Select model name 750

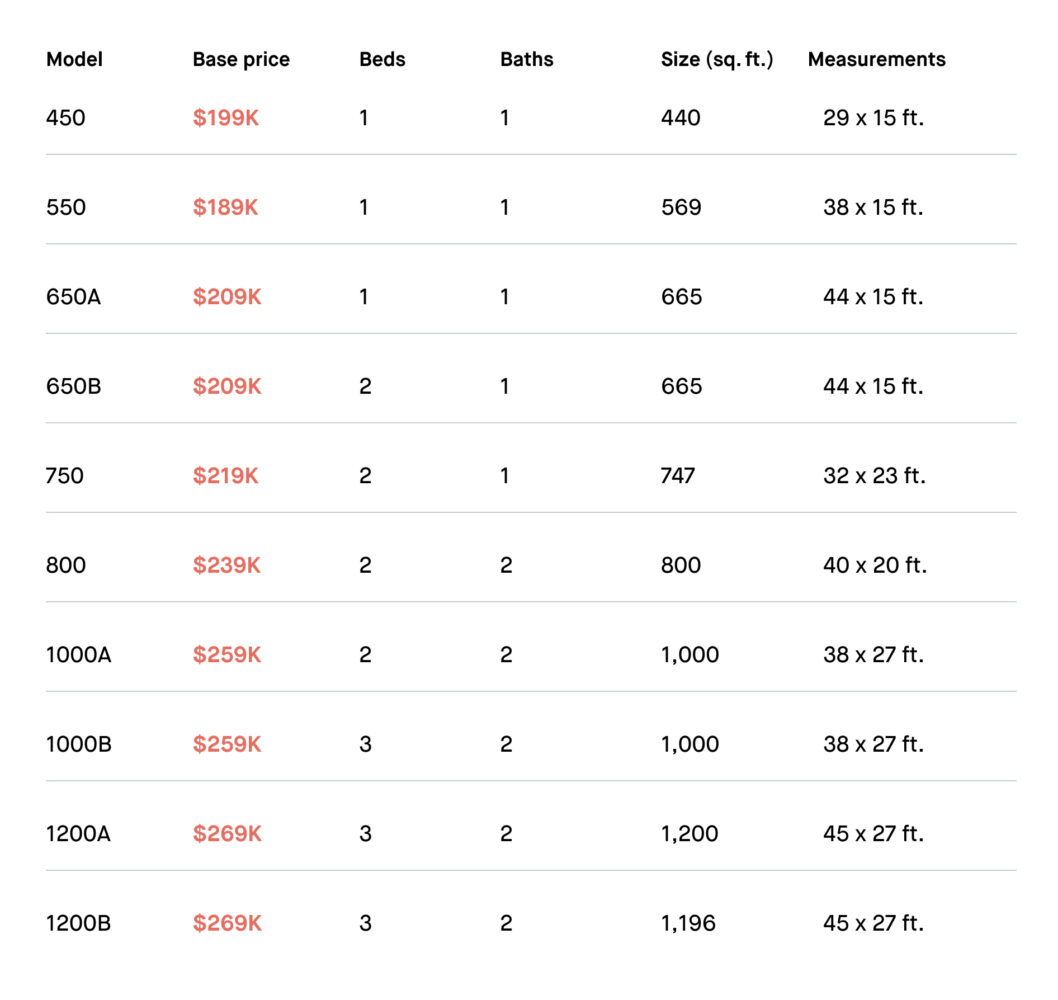[65, 476]
